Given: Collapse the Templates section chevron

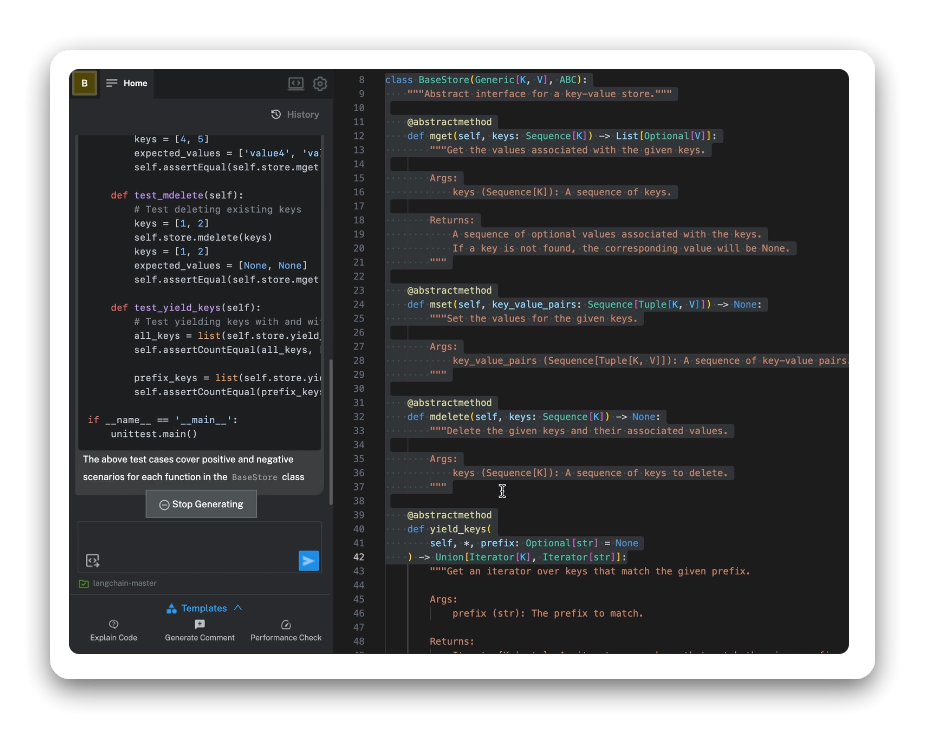Looking at the screenshot, I should click(238, 608).
